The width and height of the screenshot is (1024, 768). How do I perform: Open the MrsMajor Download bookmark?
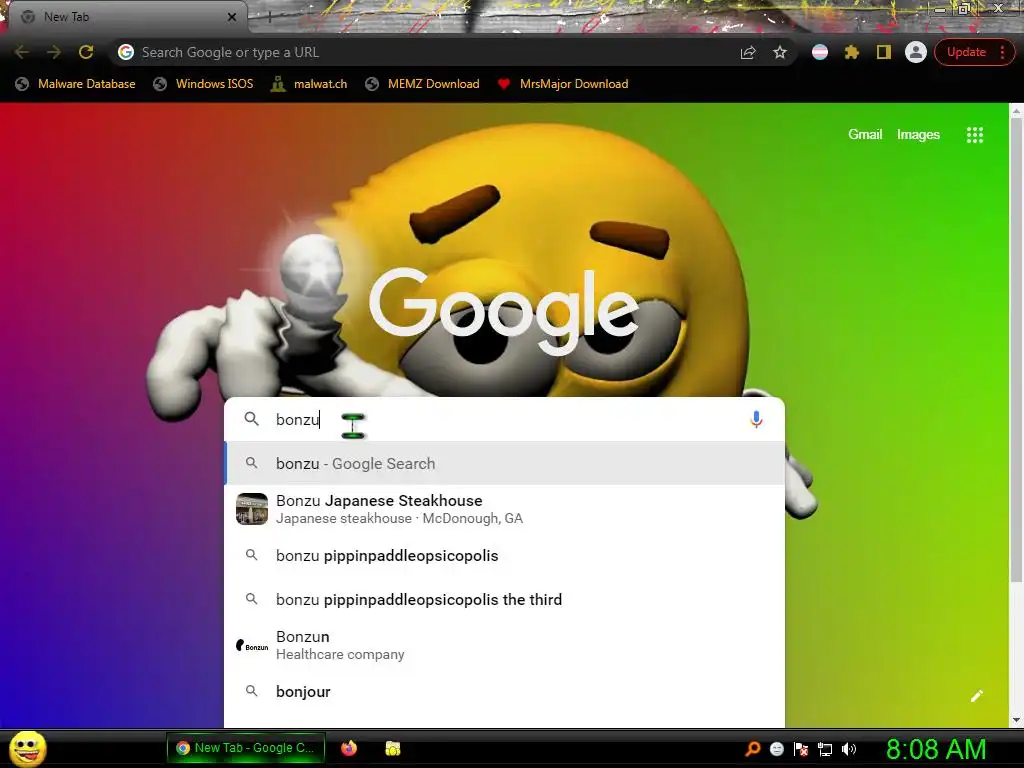(563, 84)
